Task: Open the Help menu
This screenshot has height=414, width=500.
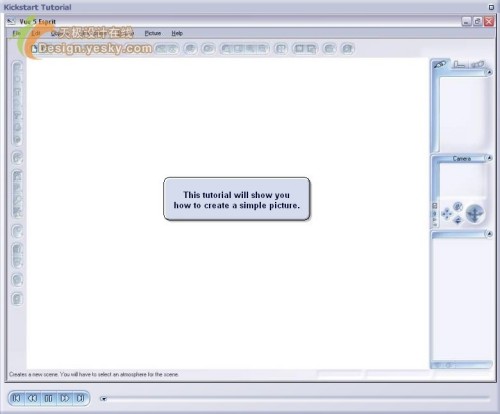Action: pos(177,33)
